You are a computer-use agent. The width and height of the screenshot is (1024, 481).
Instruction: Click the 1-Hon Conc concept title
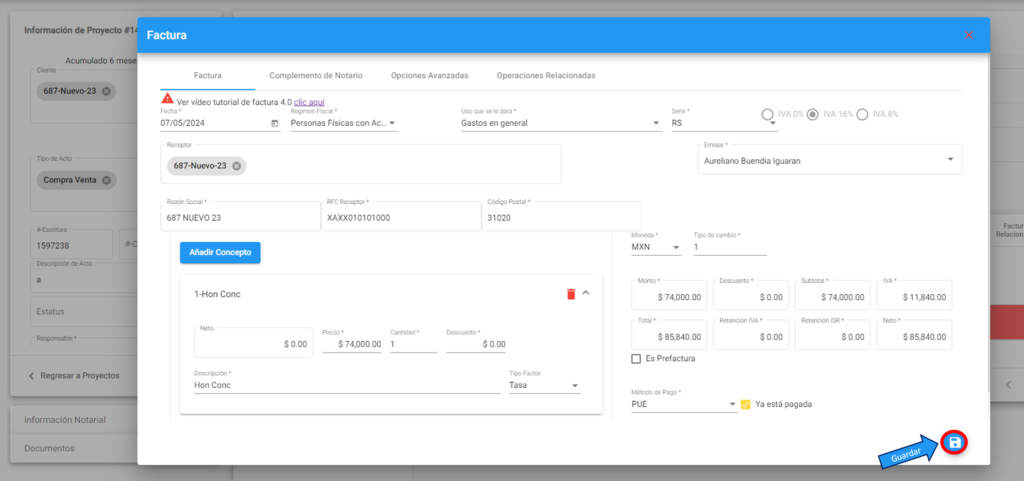pos(217,294)
